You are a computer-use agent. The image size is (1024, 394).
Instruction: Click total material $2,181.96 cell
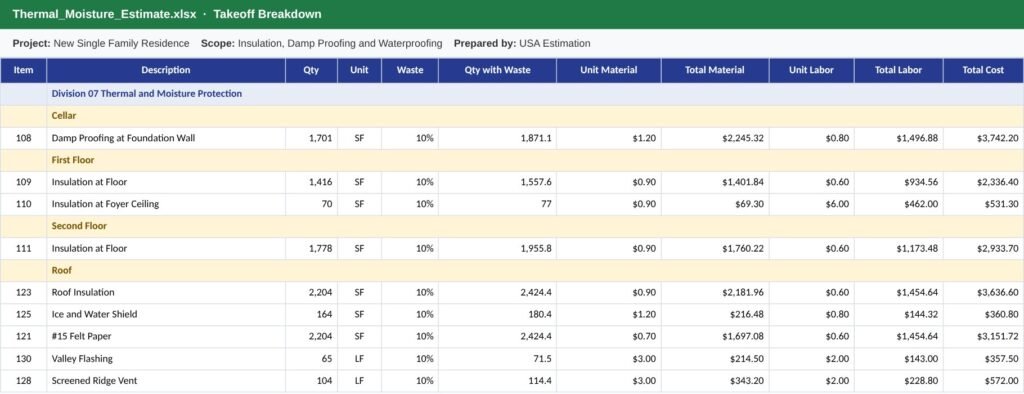[715, 292]
